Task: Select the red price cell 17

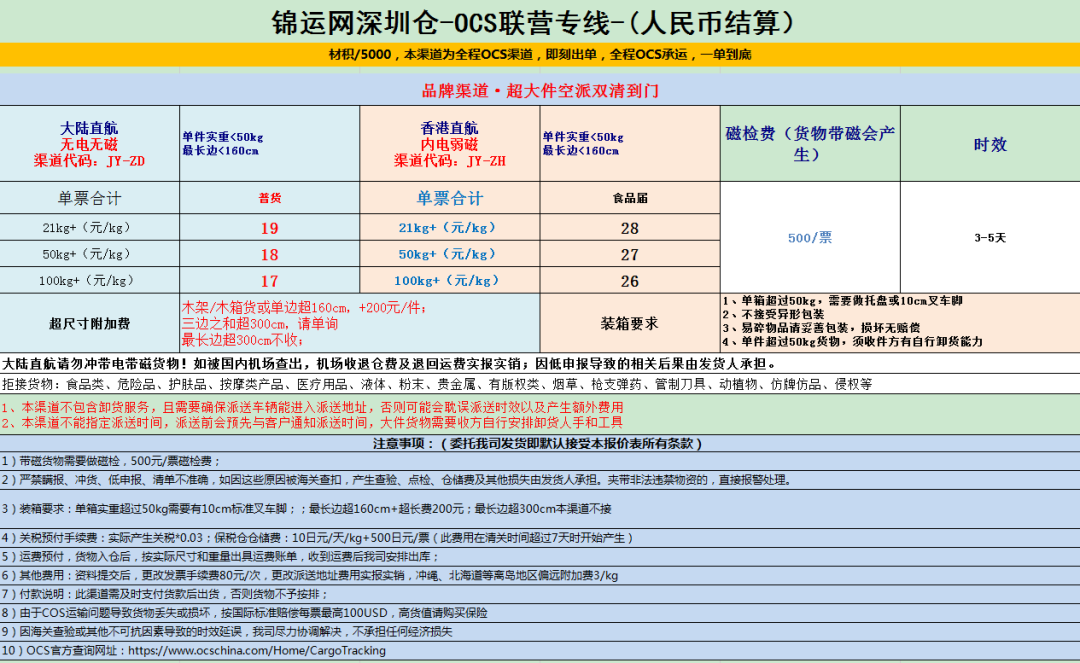Action: point(269,281)
